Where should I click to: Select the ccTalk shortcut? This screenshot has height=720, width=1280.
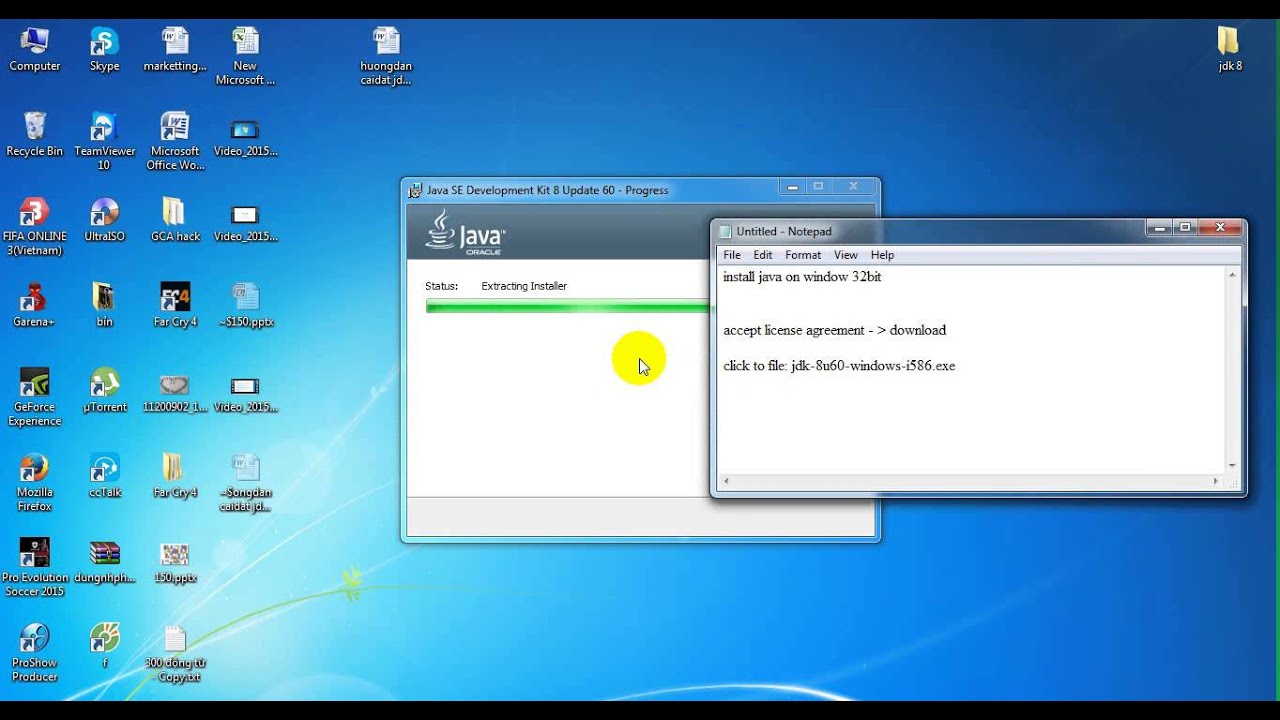104,476
